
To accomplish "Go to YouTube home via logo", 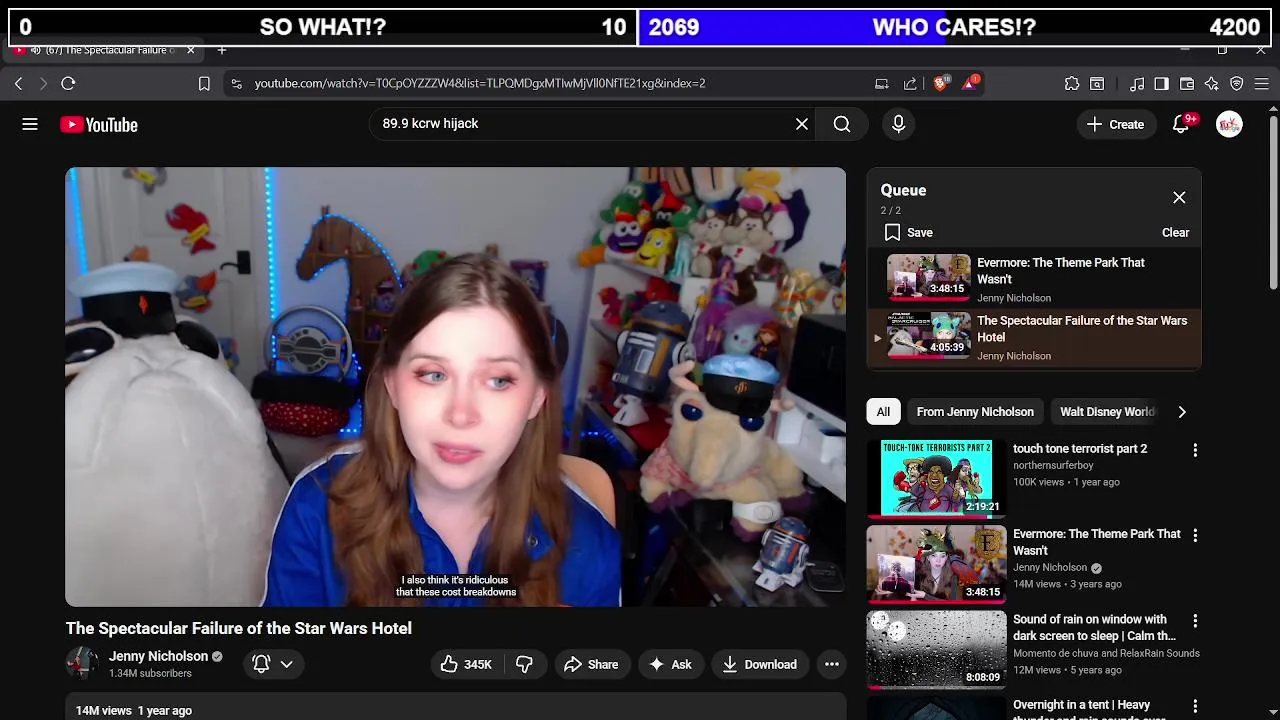I will 99,125.
